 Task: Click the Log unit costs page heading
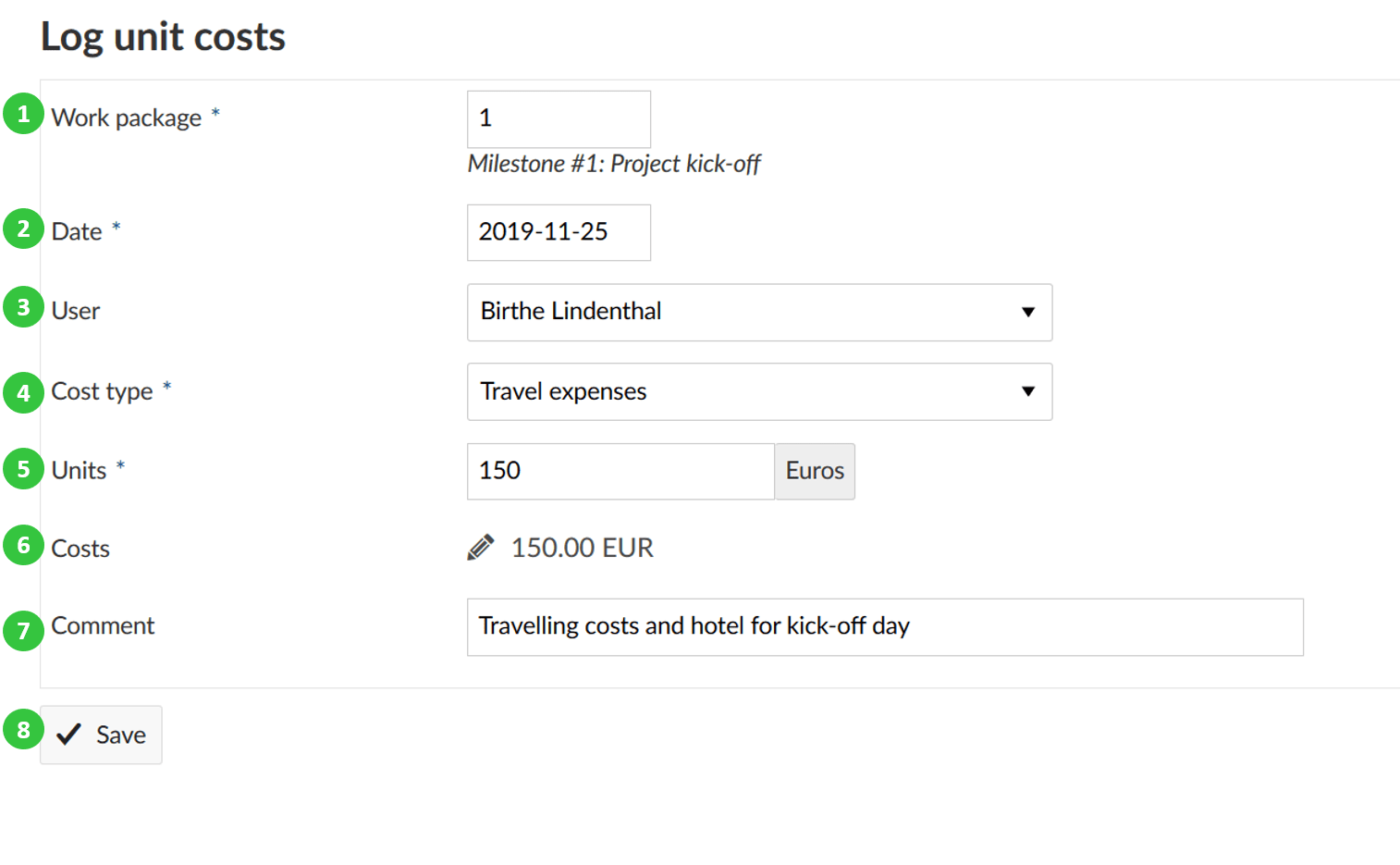click(x=163, y=37)
